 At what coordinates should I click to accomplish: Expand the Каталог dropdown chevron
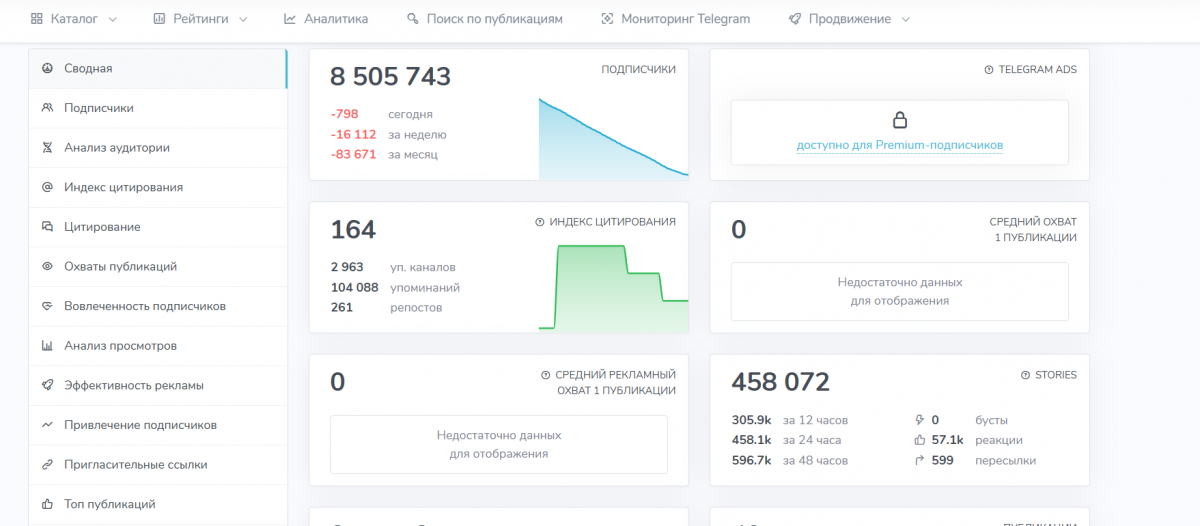[x=112, y=19]
